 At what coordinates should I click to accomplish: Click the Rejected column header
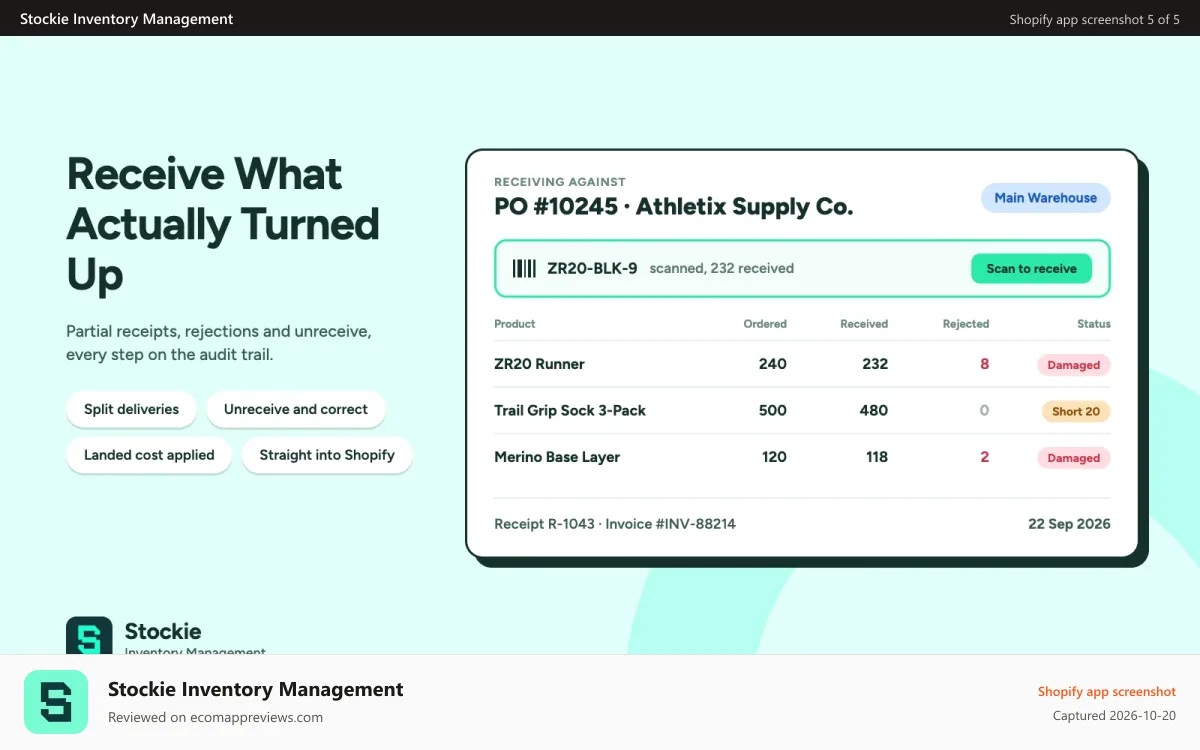tap(966, 324)
